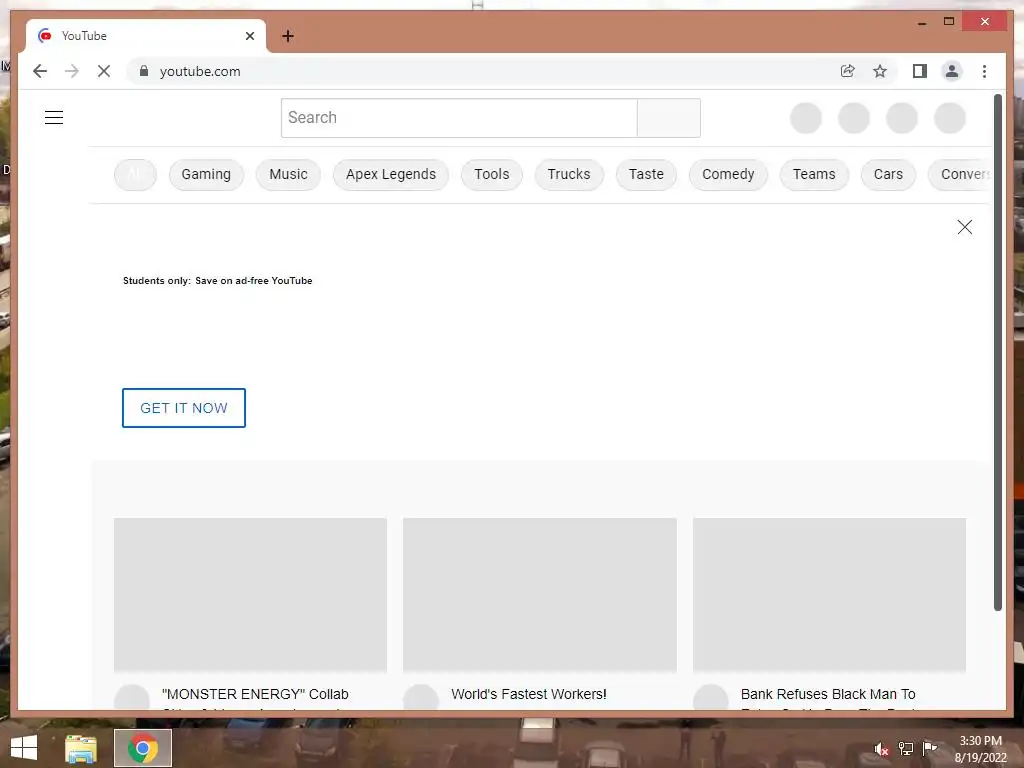Screen dimensions: 1024x768
Task: Bookmark this tab with the star icon
Action: 880,71
